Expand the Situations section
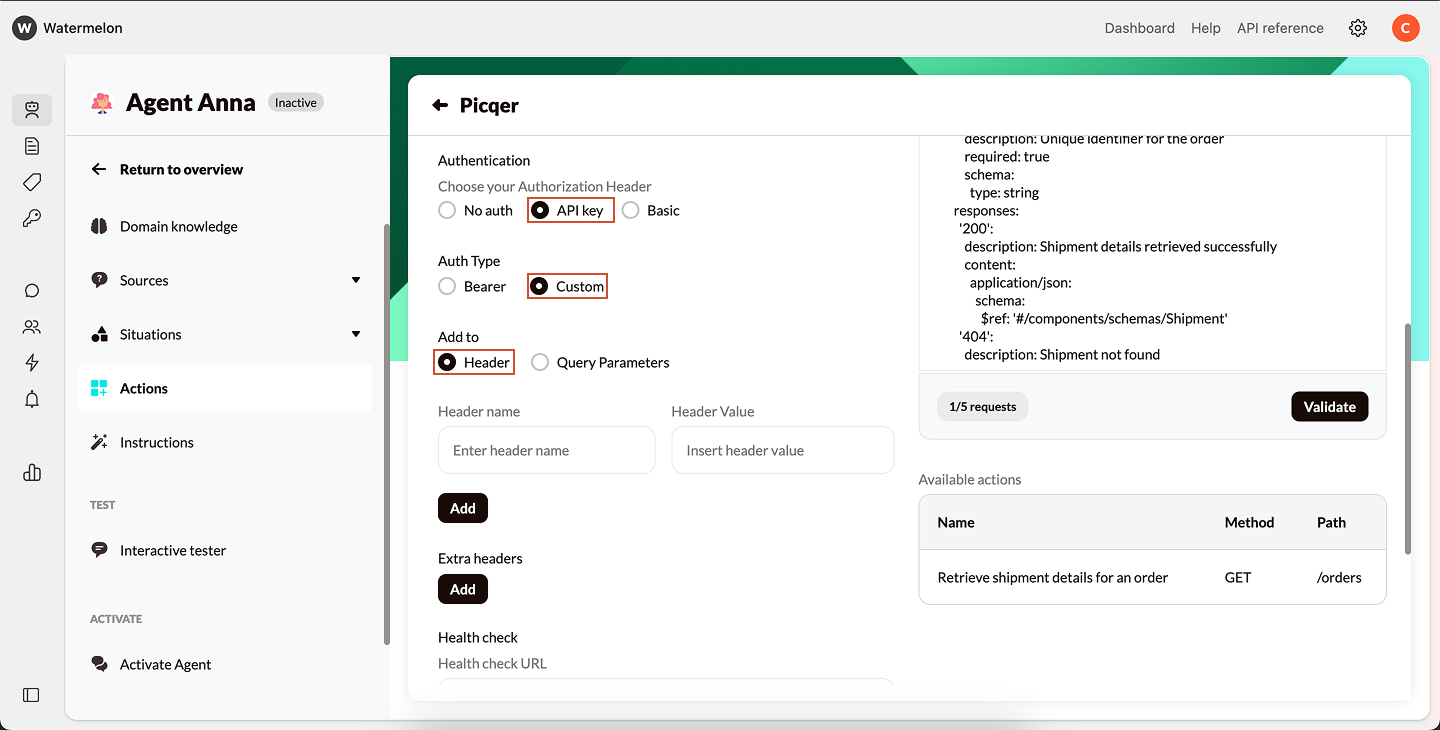 pyautogui.click(x=355, y=335)
